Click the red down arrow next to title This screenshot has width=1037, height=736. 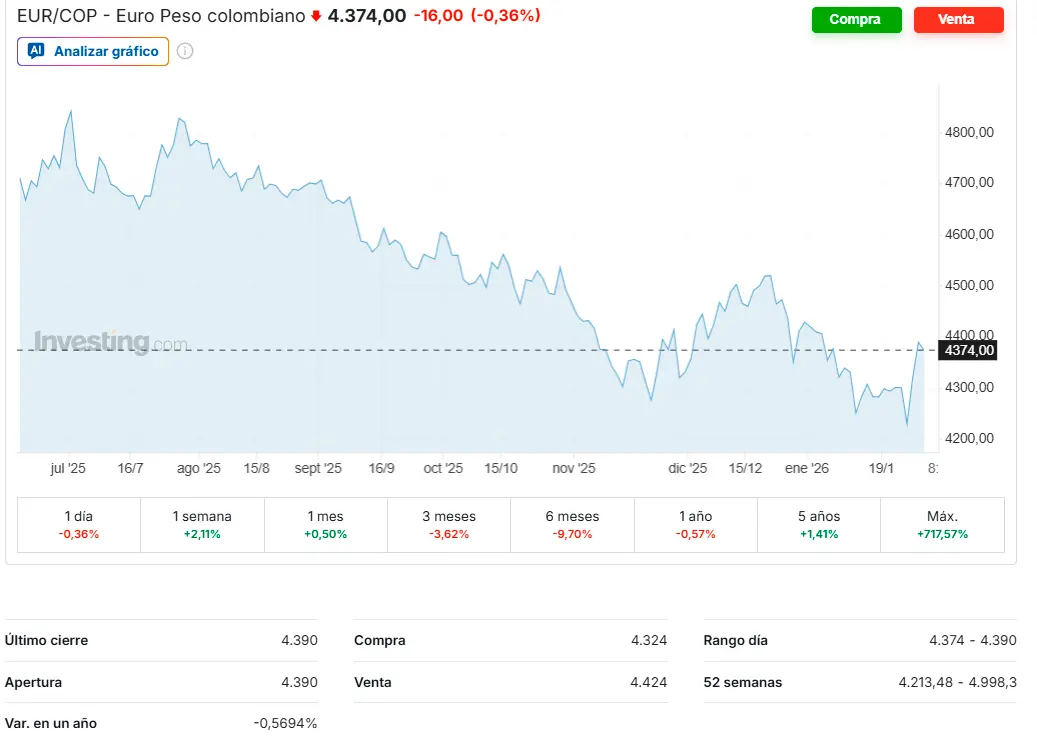(x=316, y=16)
